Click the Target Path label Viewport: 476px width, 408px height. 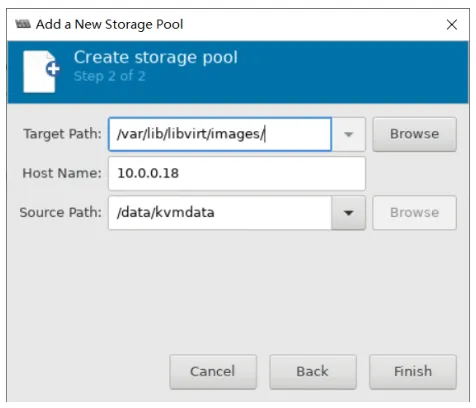click(x=62, y=134)
